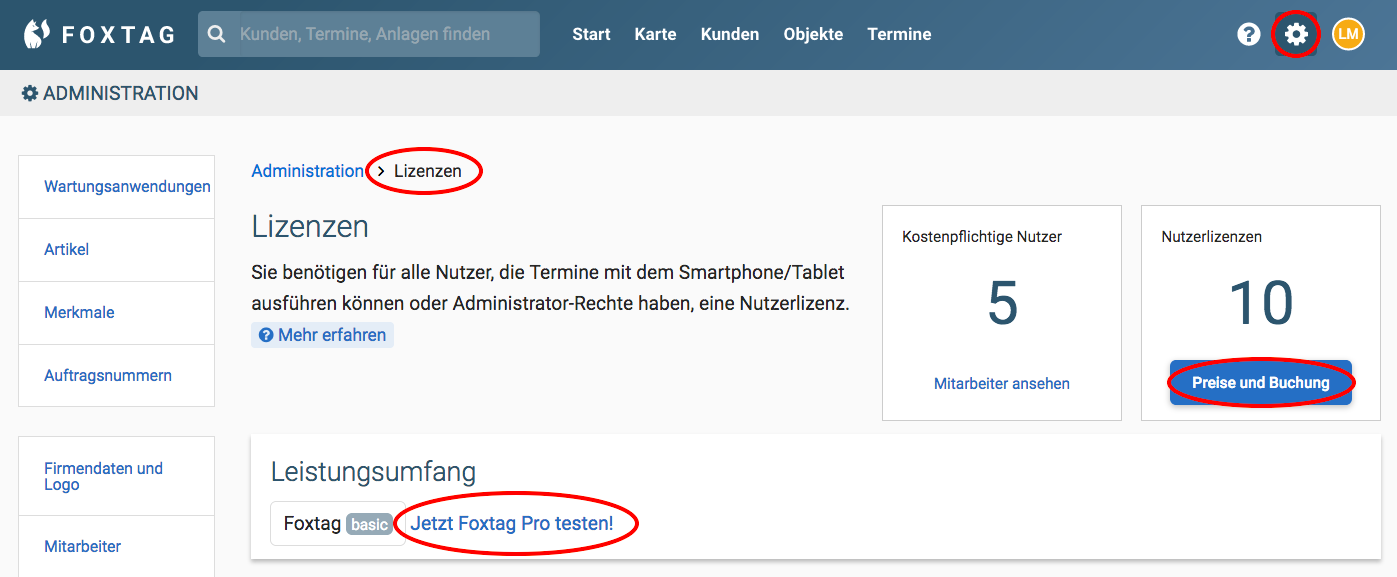Follow the Mitarbeiter ansehen link
Screen dimensions: 1397x577
click(x=1002, y=384)
